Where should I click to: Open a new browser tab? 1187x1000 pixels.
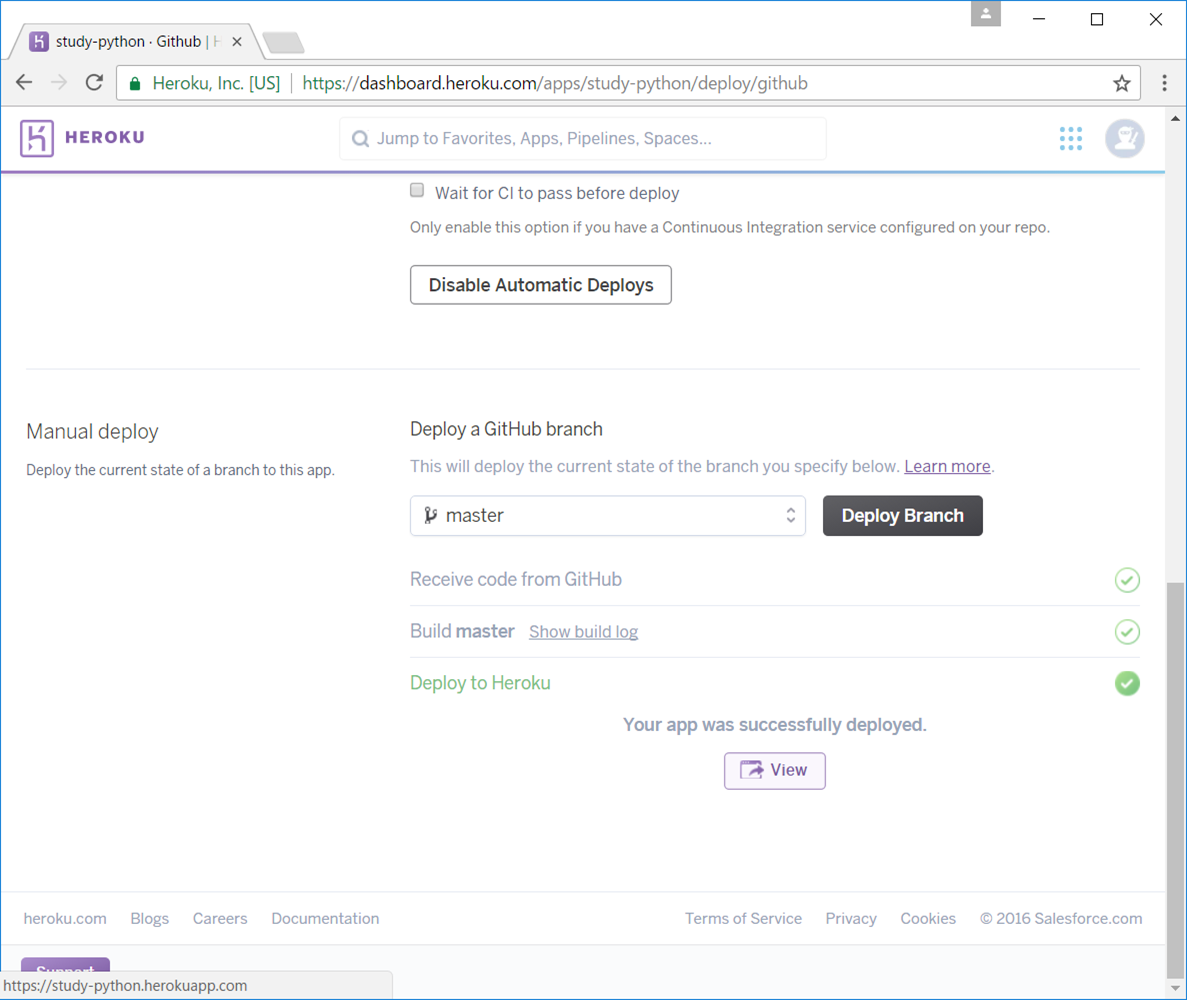(283, 43)
